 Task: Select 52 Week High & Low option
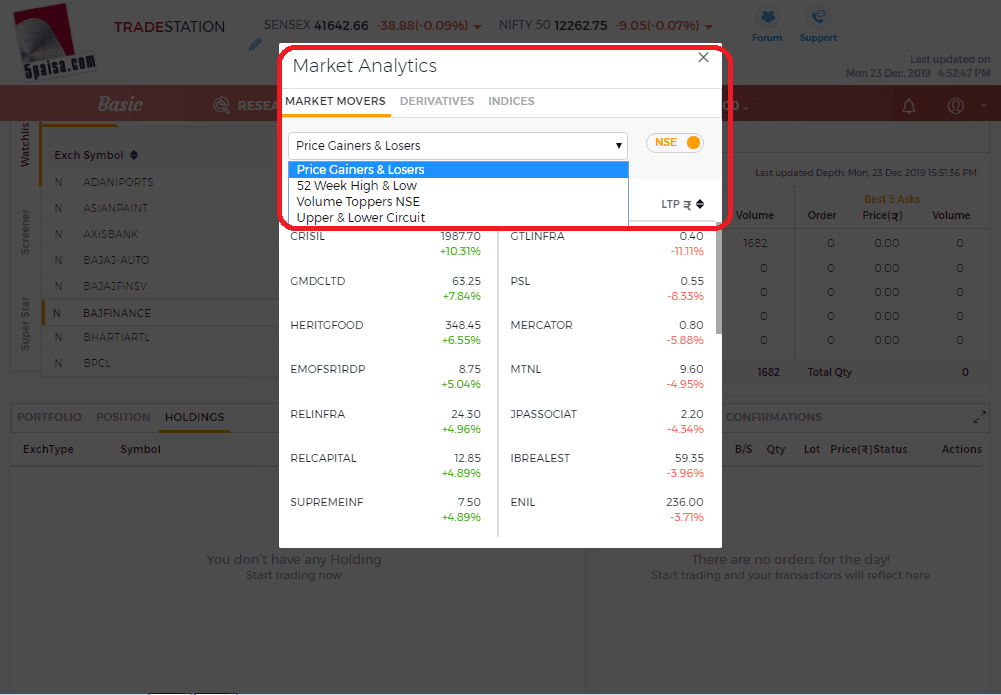[458, 186]
